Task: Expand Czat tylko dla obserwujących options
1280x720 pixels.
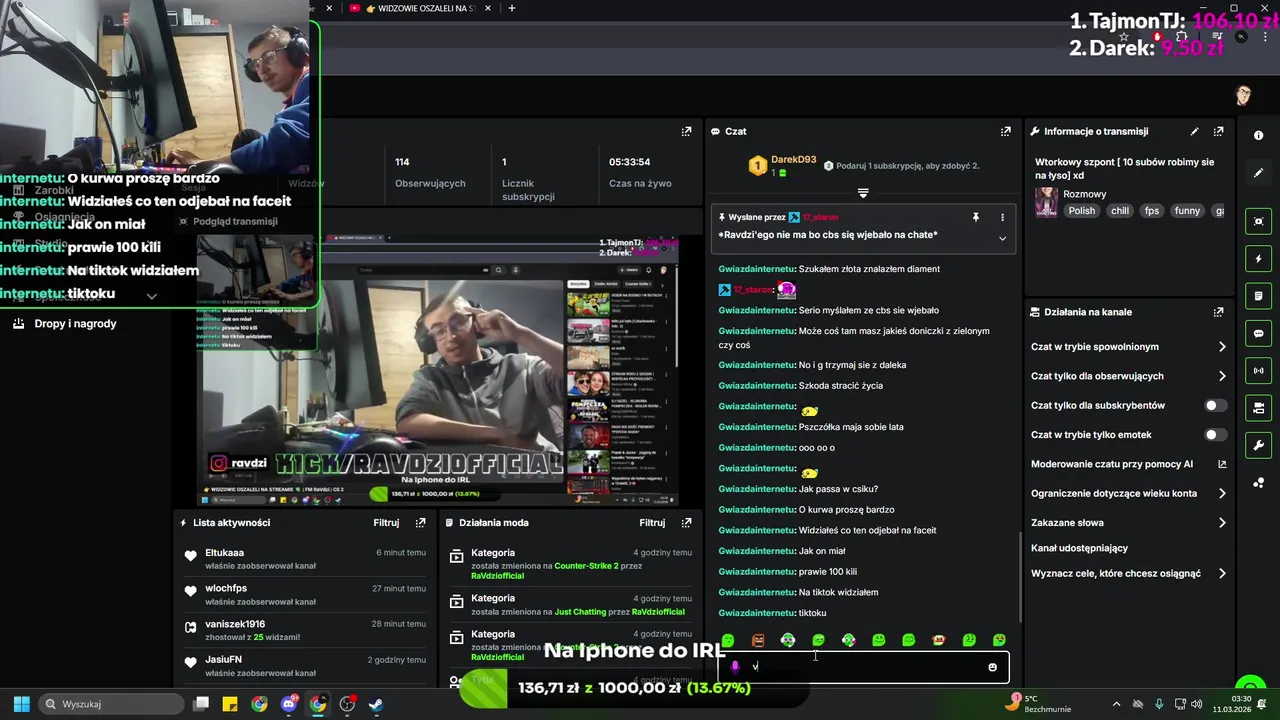Action: [1222, 376]
